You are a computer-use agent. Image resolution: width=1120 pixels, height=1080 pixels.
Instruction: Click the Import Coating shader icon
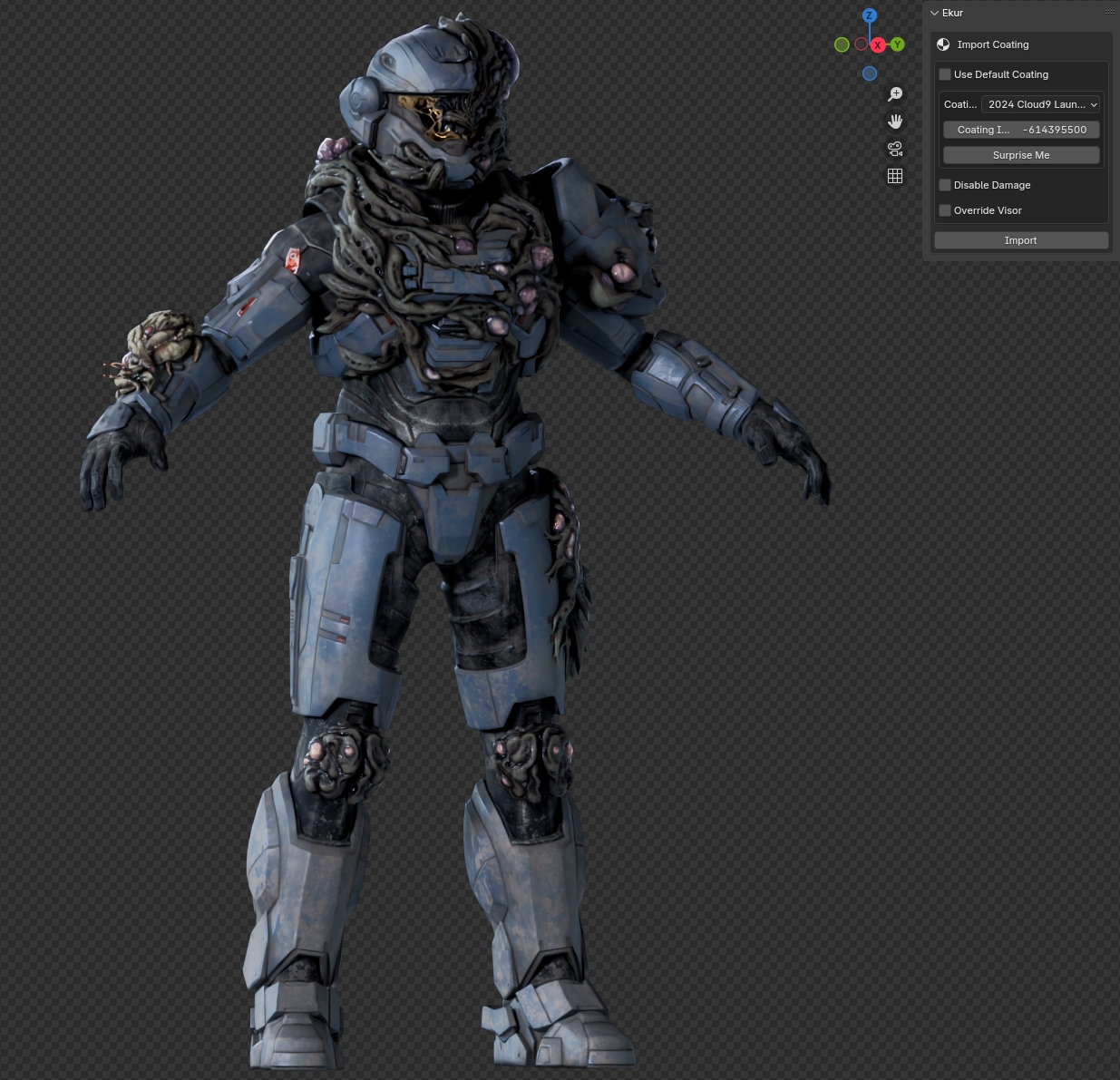coord(943,44)
